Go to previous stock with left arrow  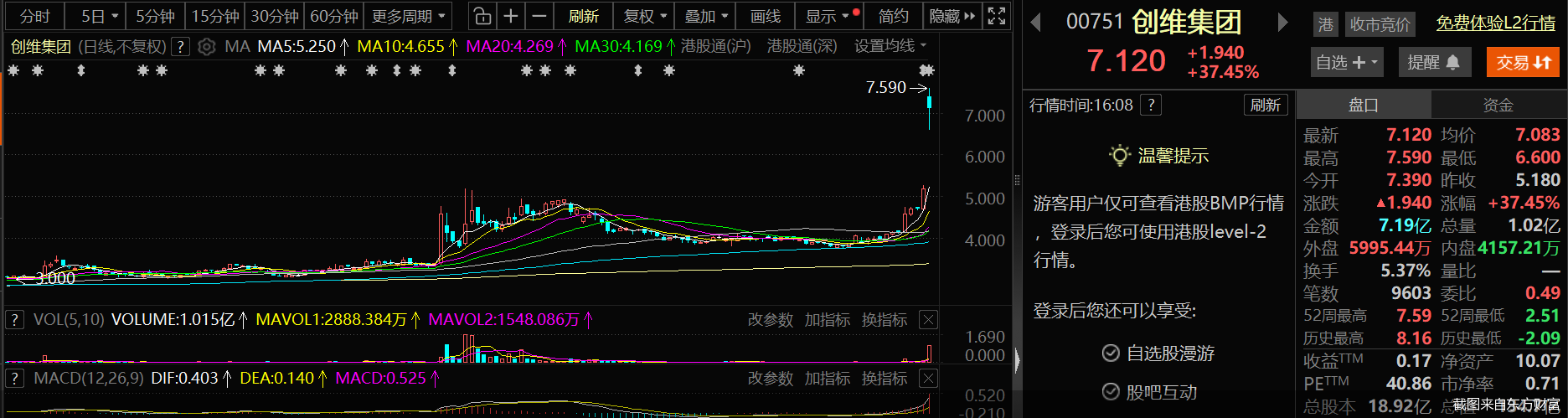pyautogui.click(x=1036, y=23)
